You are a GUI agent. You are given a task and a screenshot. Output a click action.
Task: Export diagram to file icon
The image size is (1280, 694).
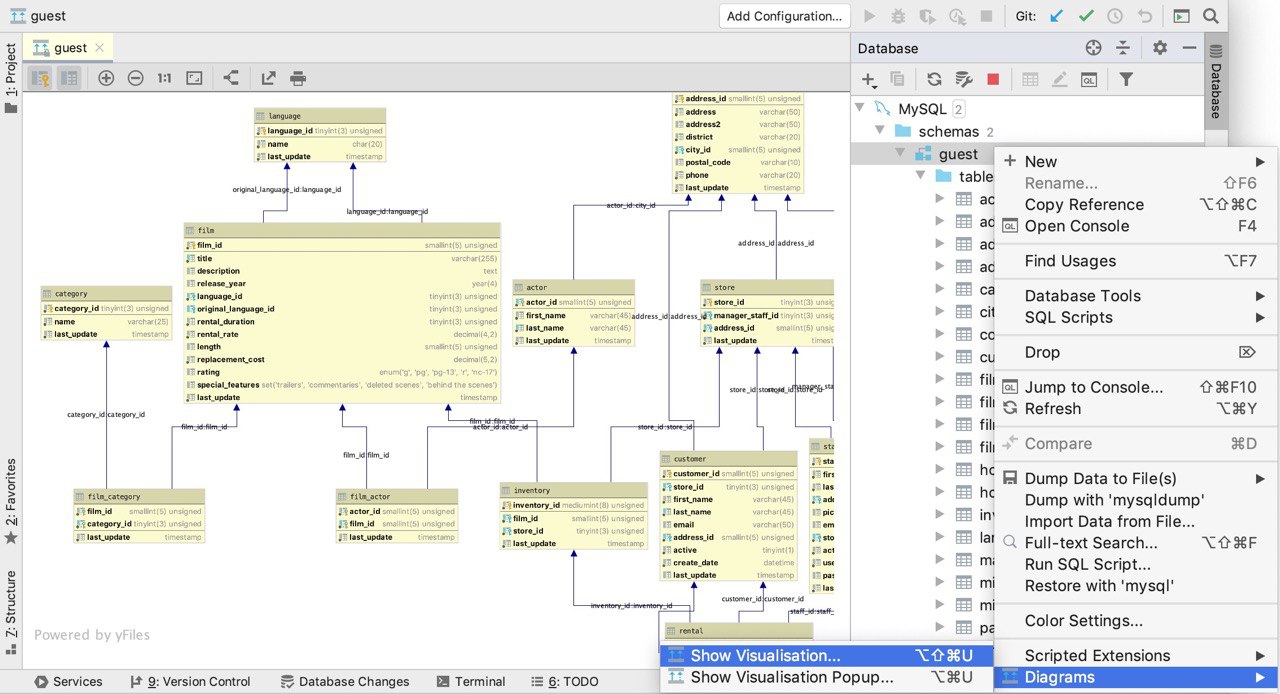click(268, 78)
